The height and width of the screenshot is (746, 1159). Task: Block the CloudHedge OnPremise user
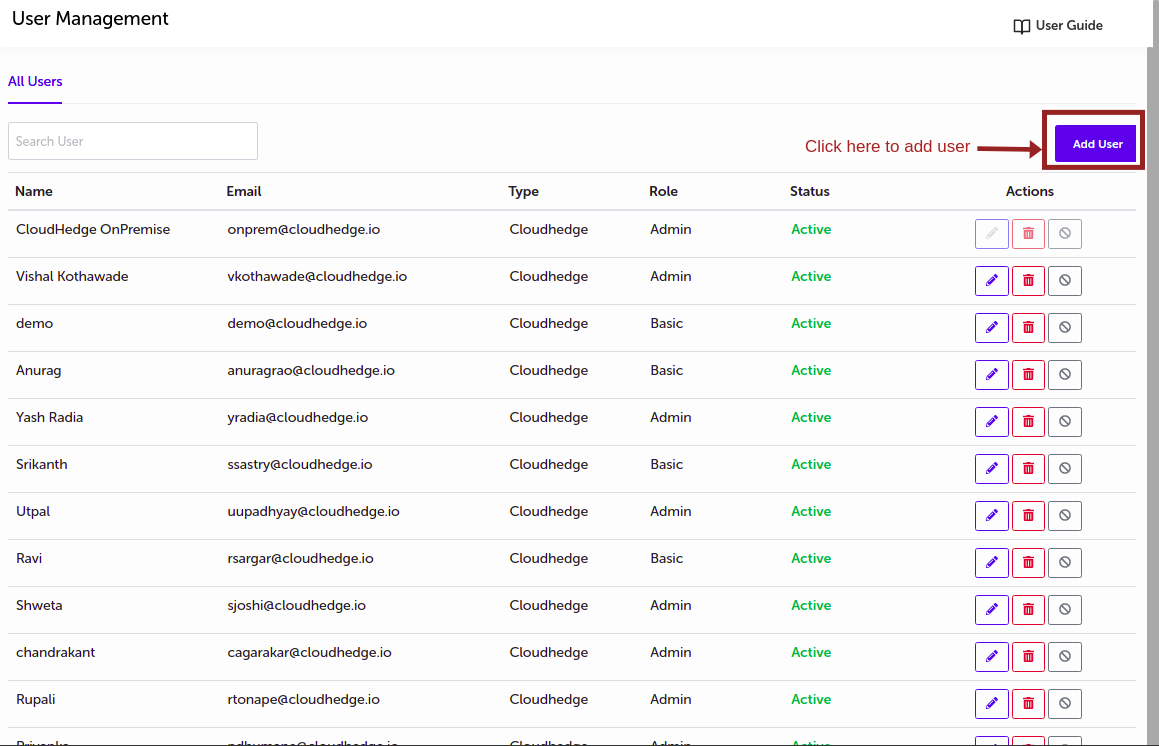click(1064, 234)
